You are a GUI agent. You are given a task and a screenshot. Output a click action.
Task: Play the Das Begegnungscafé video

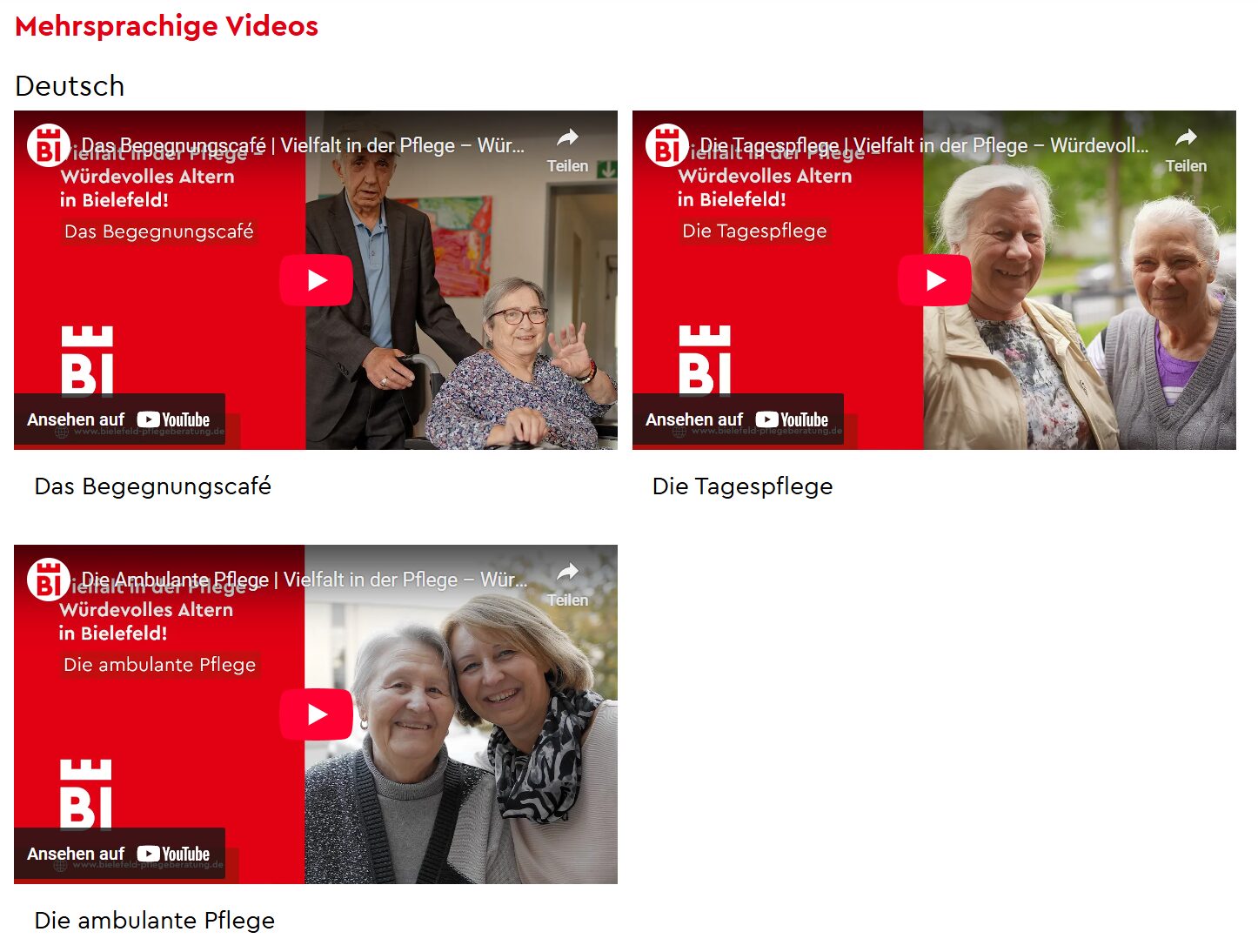pos(316,280)
